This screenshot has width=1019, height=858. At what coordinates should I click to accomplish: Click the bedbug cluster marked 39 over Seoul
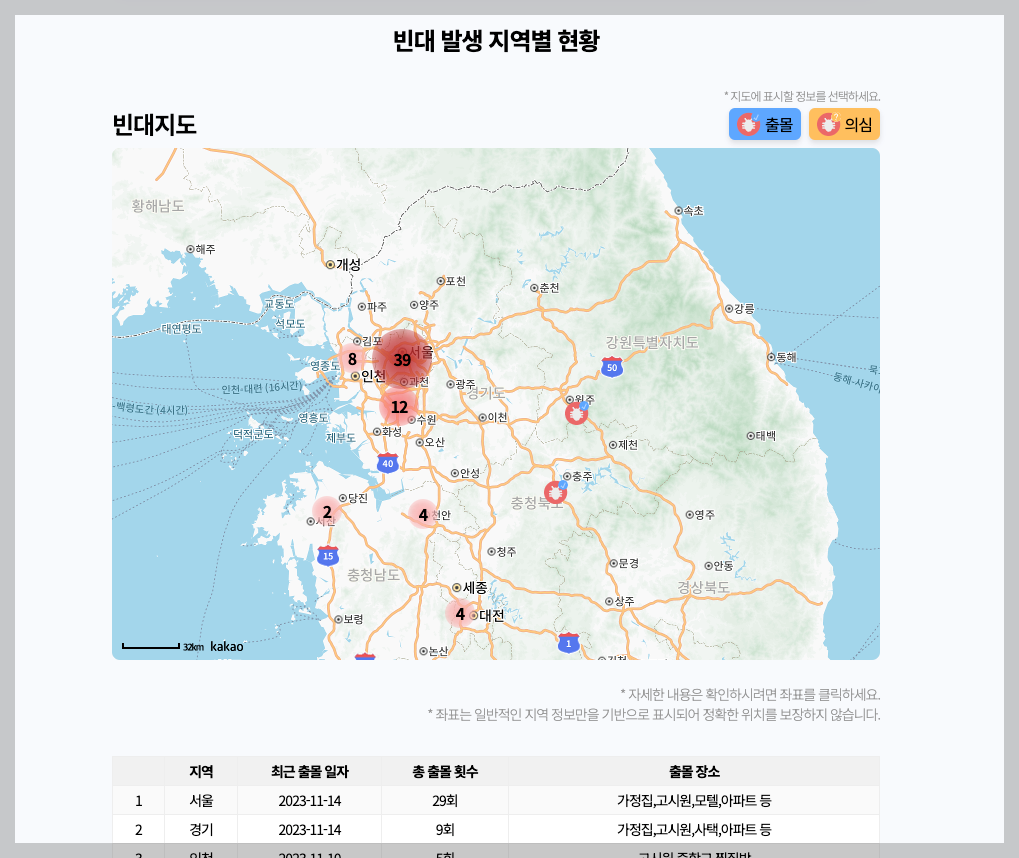pos(402,357)
